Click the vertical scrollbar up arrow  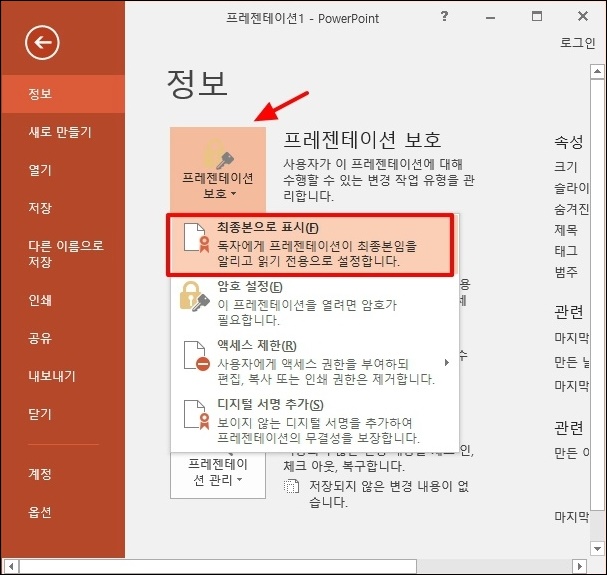[597, 72]
